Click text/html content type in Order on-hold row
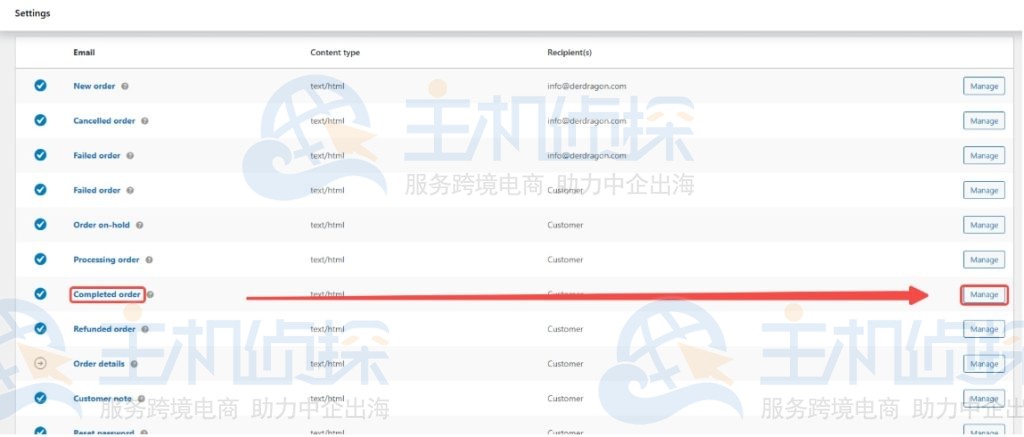Screen dimensions: 1024x437 click(327, 225)
